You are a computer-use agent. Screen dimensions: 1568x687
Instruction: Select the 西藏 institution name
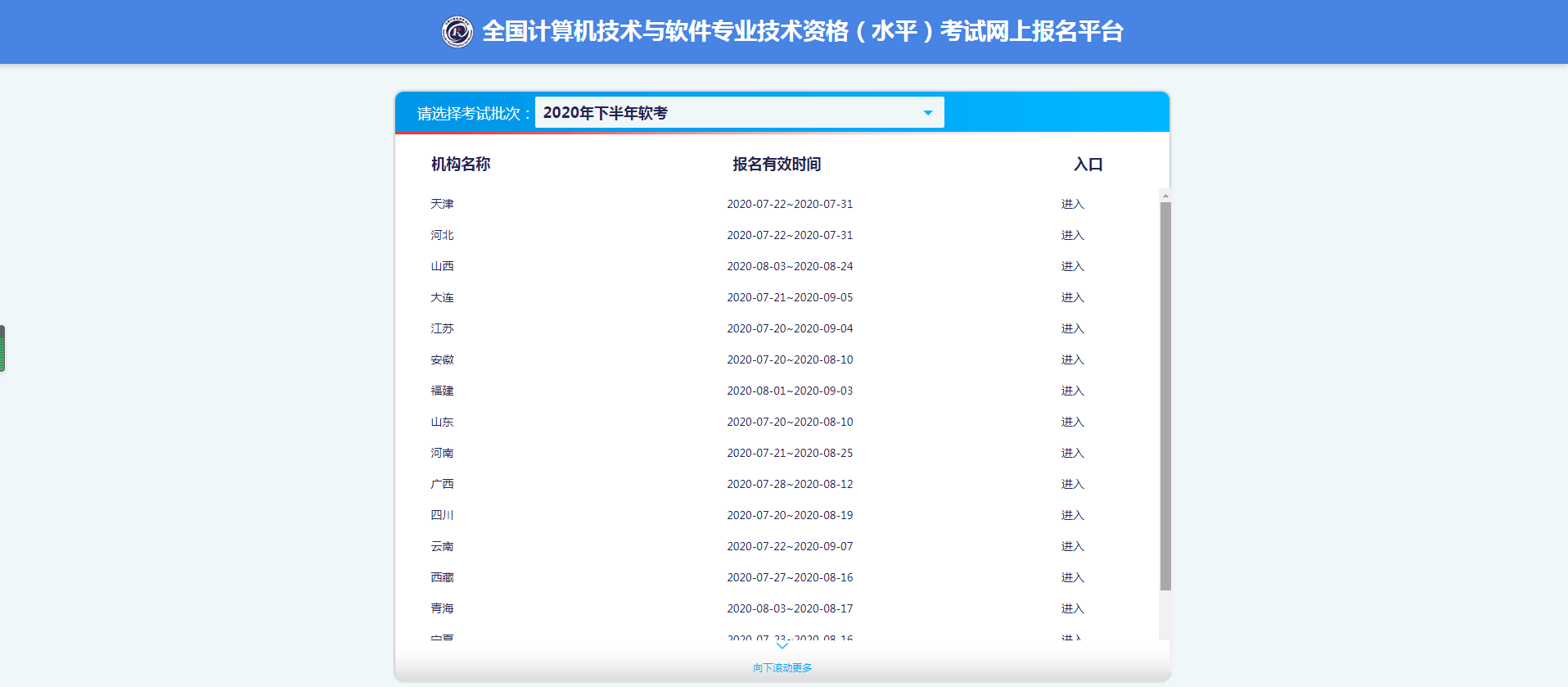coord(442,577)
